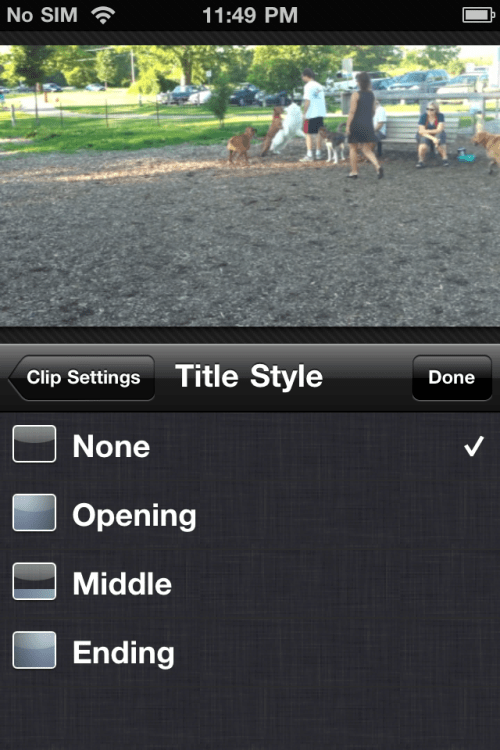Tap the video preview of dog park

click(x=250, y=186)
